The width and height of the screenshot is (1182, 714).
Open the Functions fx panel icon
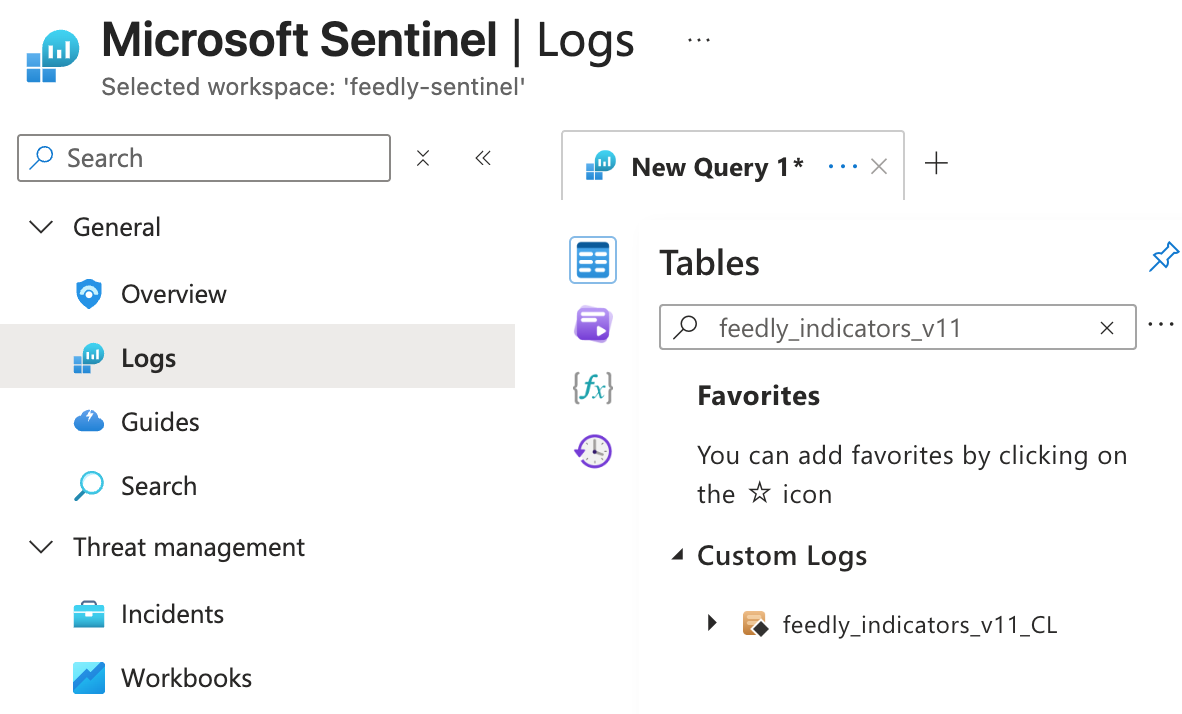[593, 388]
